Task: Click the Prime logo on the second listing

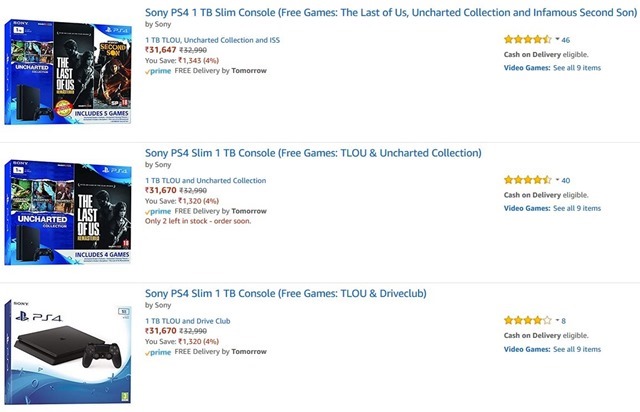Action: [x=158, y=212]
